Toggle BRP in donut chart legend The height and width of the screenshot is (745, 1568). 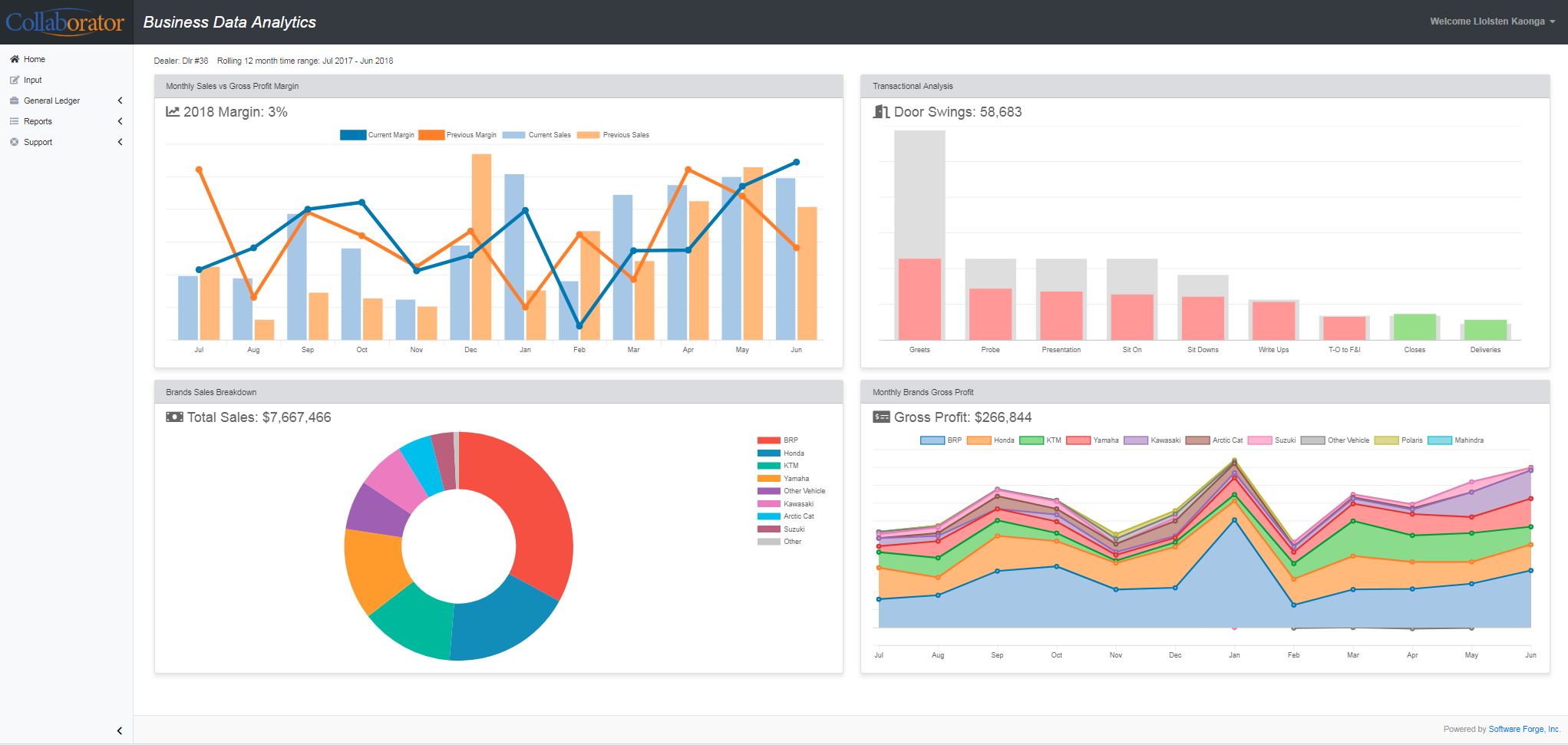(777, 440)
